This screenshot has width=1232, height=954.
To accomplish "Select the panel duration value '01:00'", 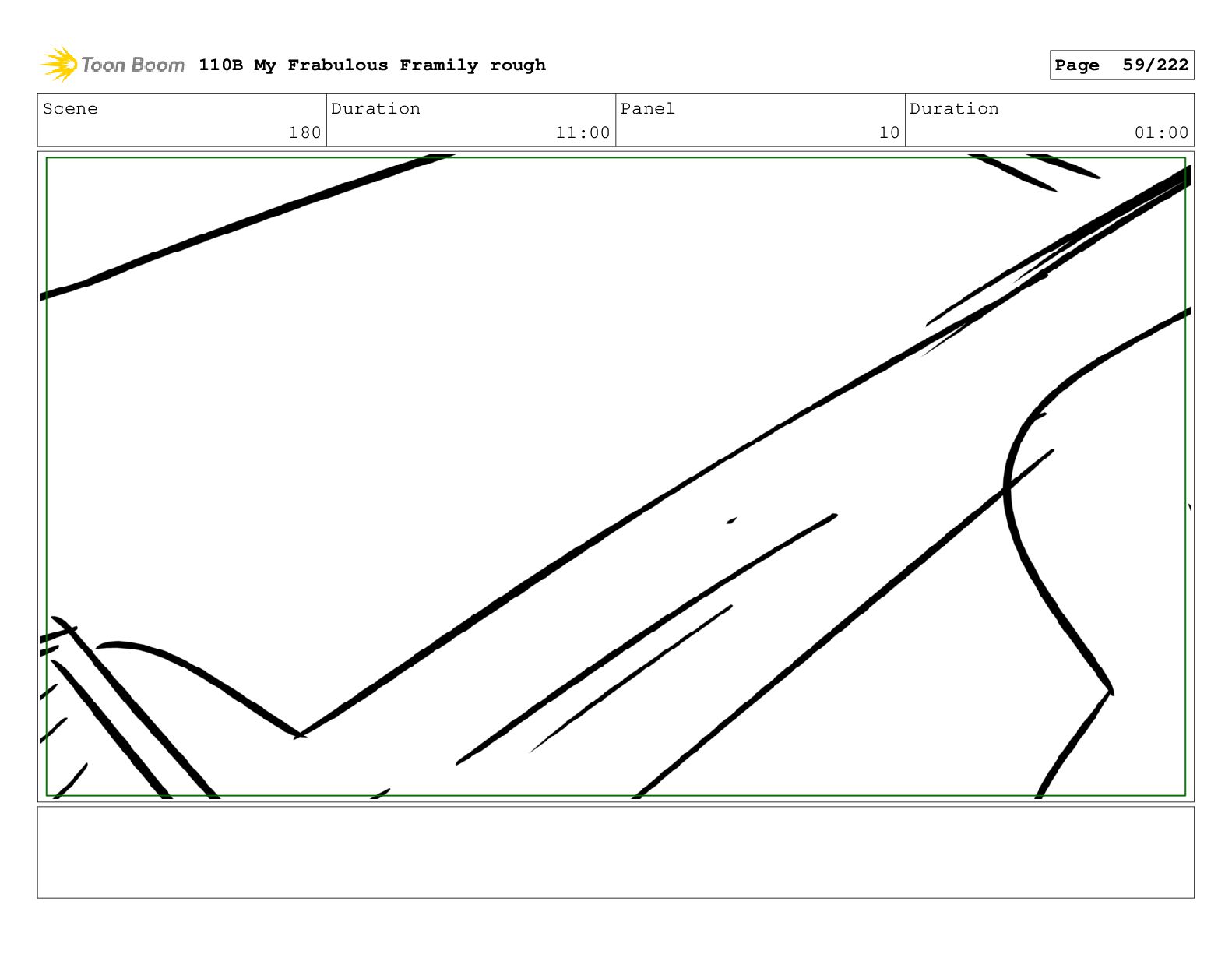I will pos(1161,133).
